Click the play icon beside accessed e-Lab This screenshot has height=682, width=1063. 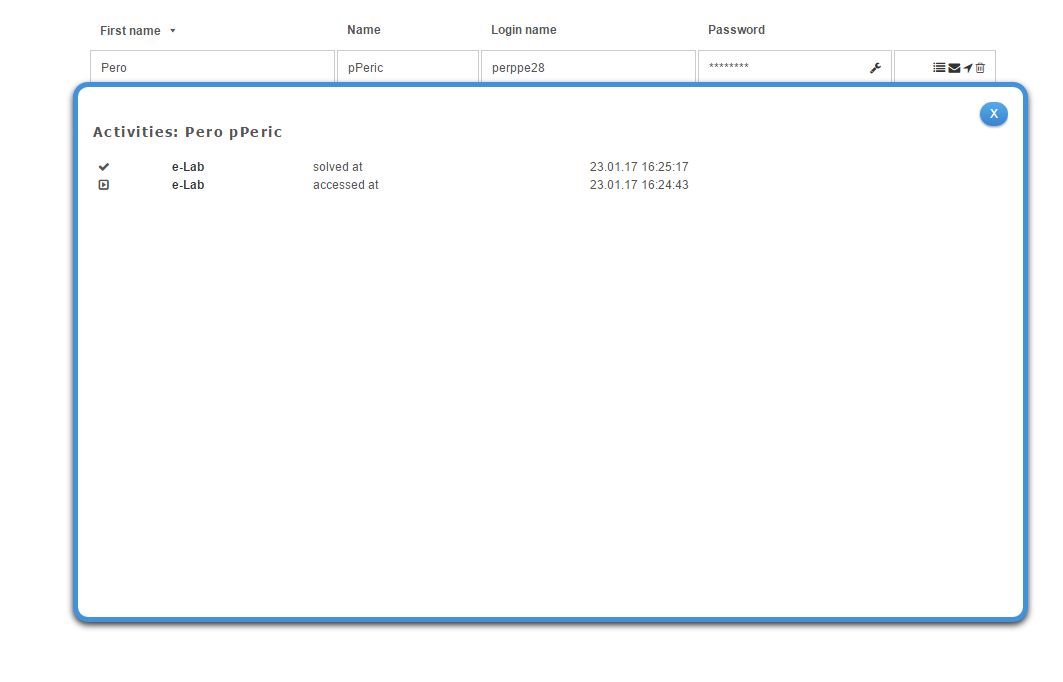104,185
